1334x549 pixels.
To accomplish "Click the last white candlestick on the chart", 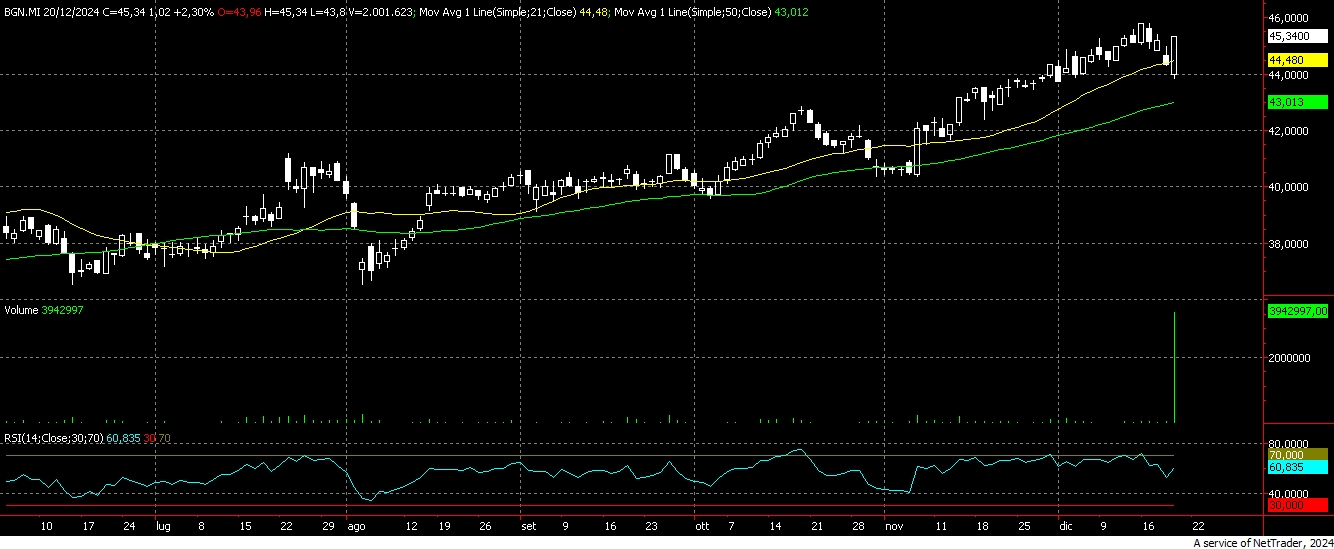I will coord(1174,56).
